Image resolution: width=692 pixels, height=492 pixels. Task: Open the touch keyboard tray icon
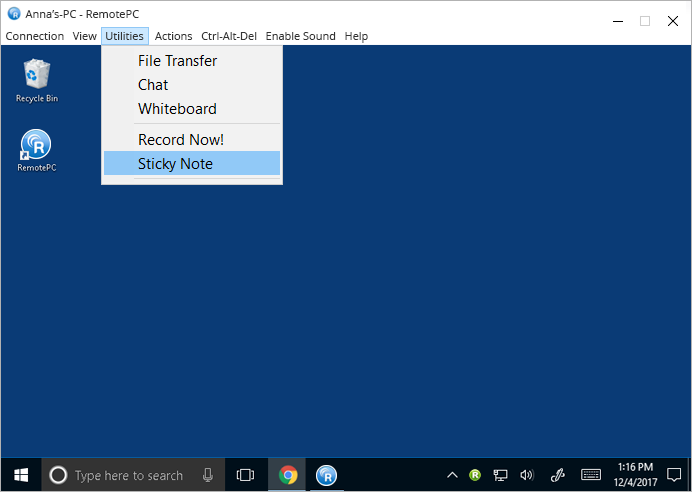coord(590,475)
